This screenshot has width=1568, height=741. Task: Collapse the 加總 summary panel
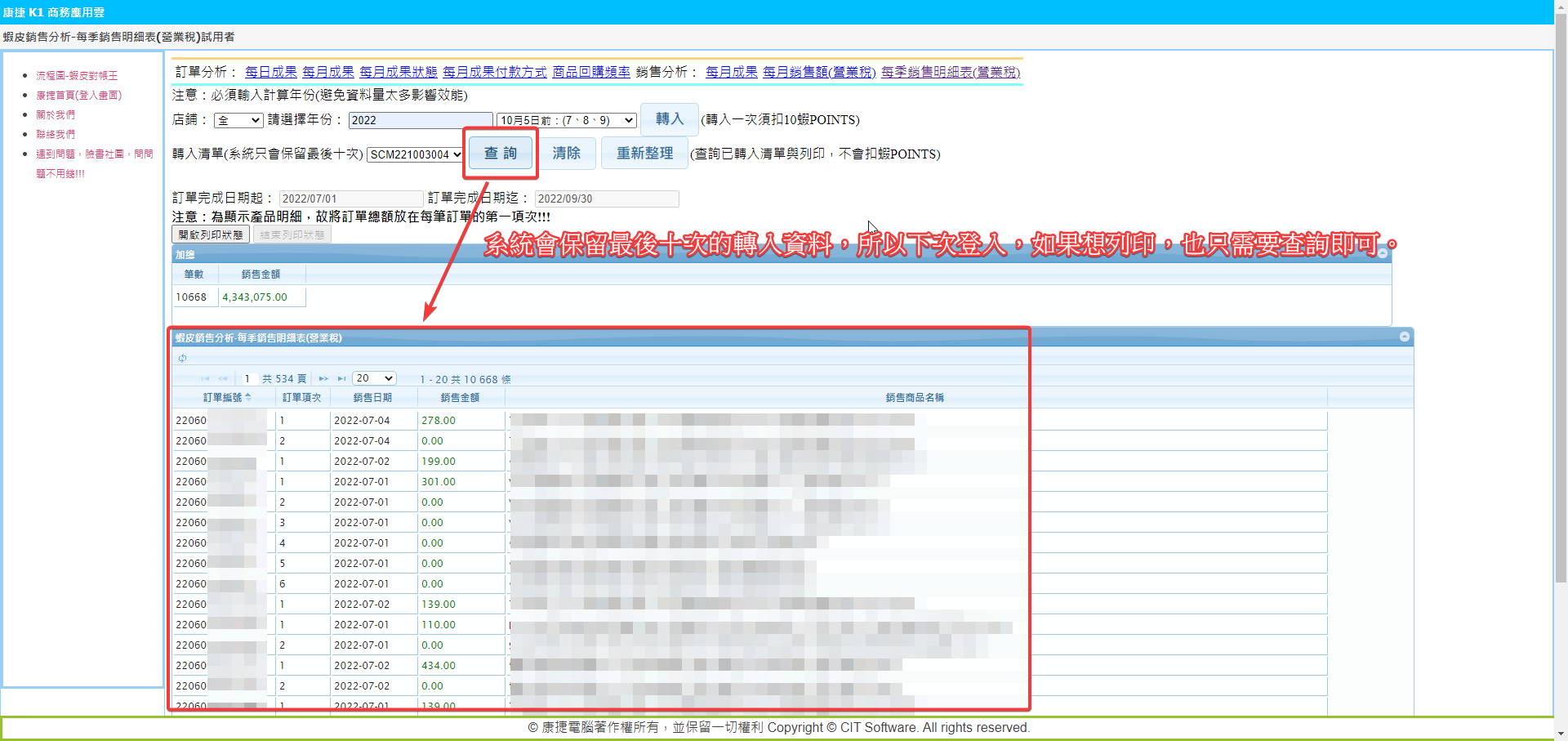(x=1383, y=254)
